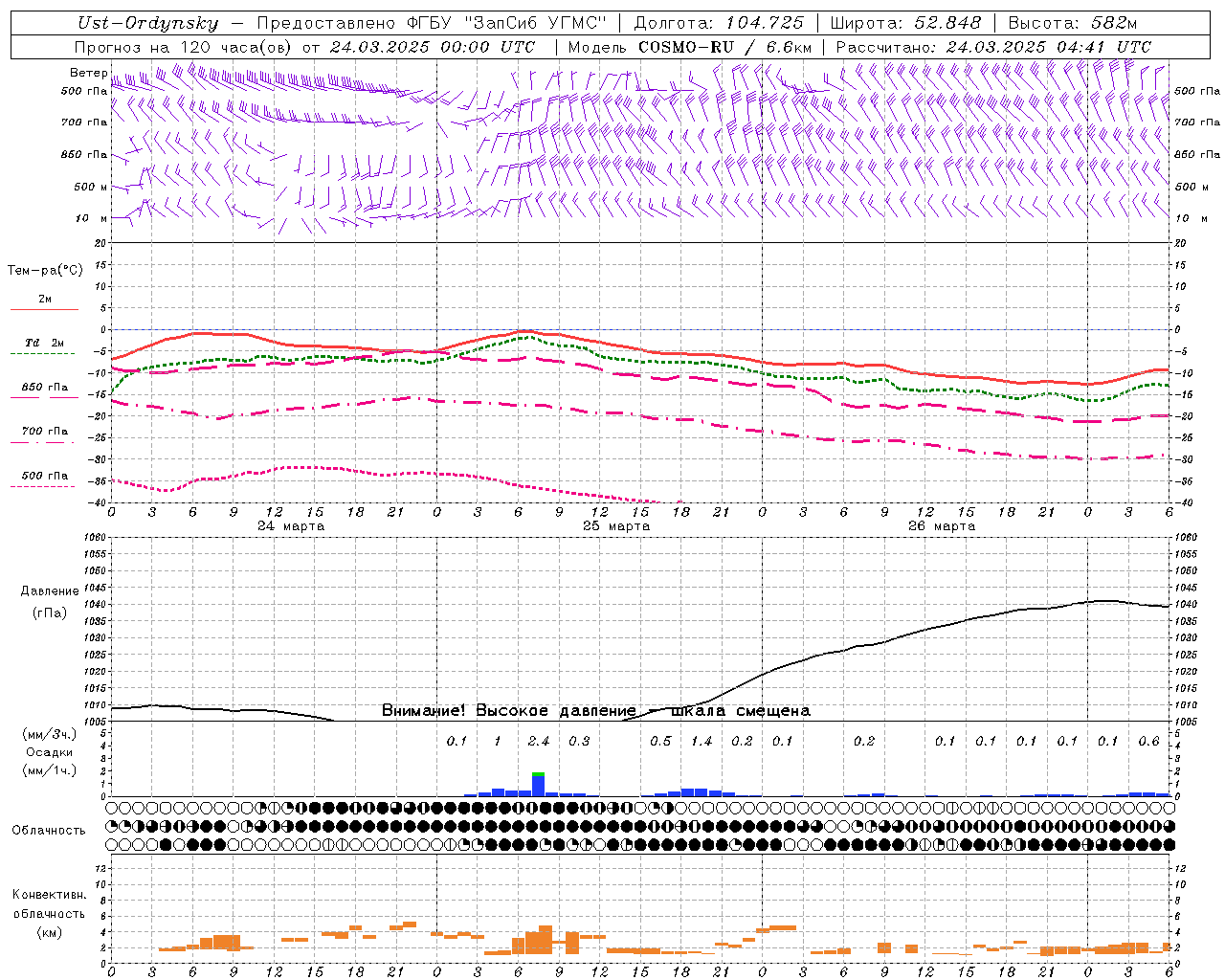Click the 1.4 precipitation value label
The image size is (1225, 980).
[701, 741]
